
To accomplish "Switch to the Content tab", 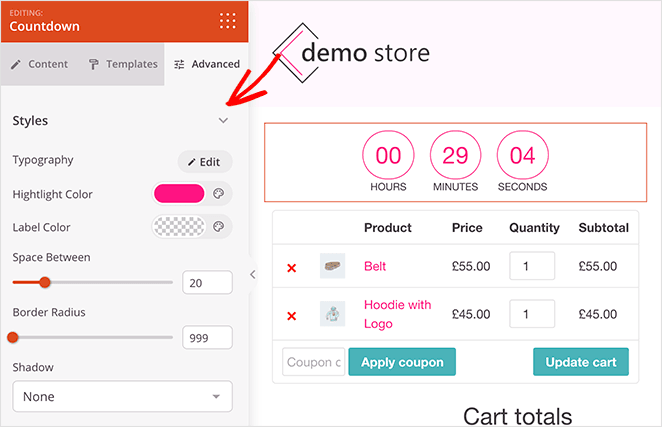I will point(40,64).
